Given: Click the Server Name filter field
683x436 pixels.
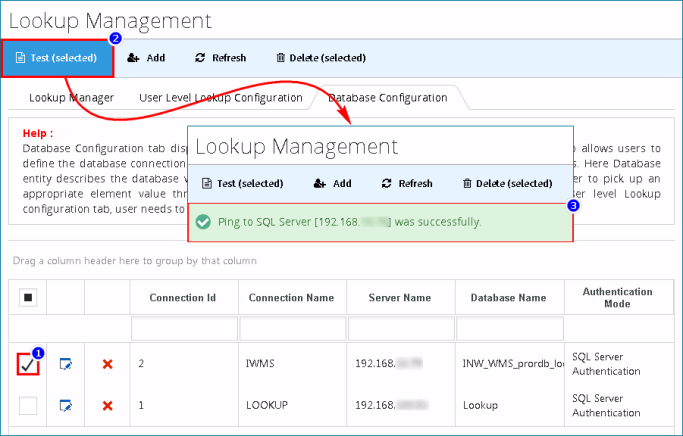Looking at the screenshot, I should click(401, 328).
